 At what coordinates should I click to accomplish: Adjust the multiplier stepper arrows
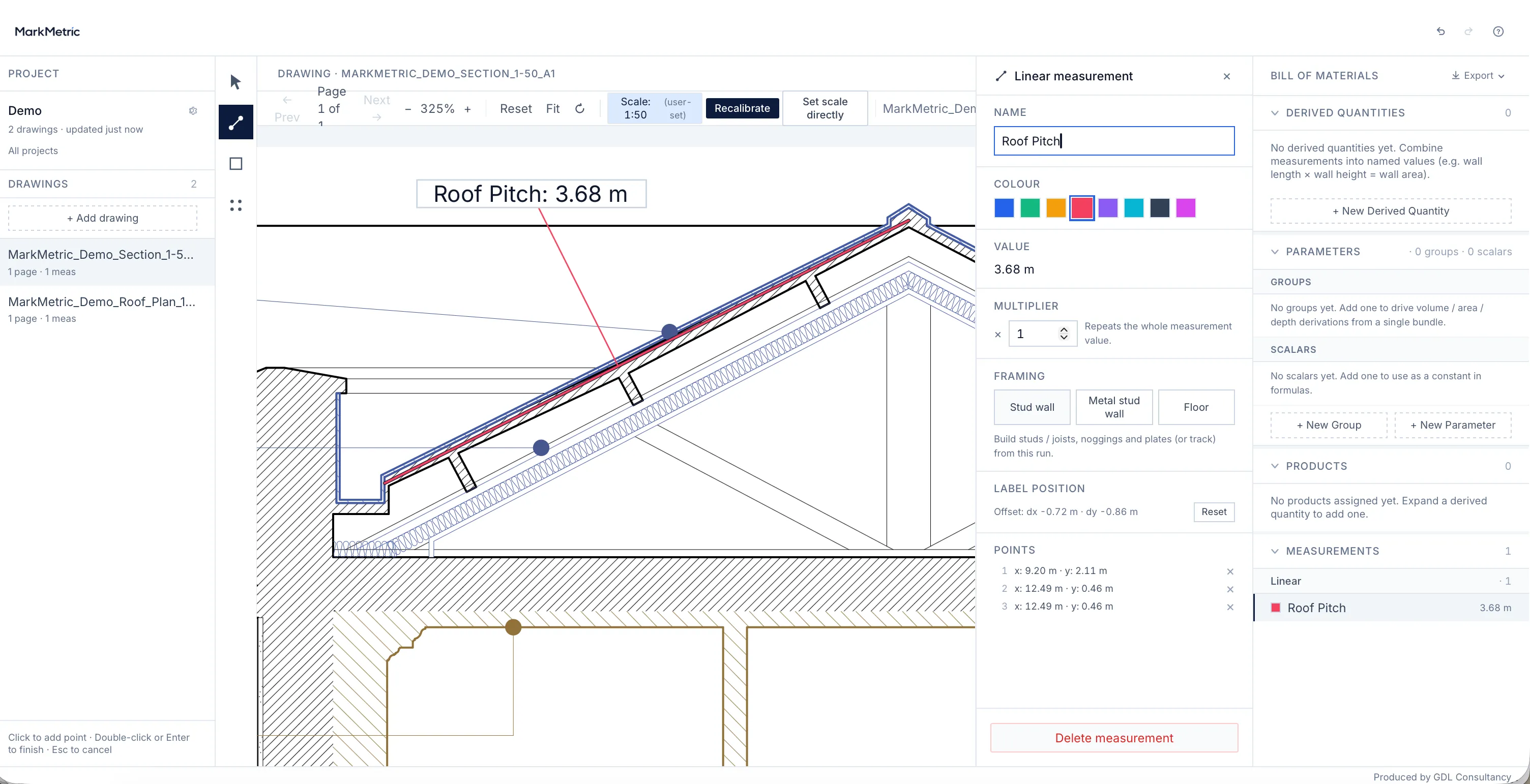(x=1064, y=334)
